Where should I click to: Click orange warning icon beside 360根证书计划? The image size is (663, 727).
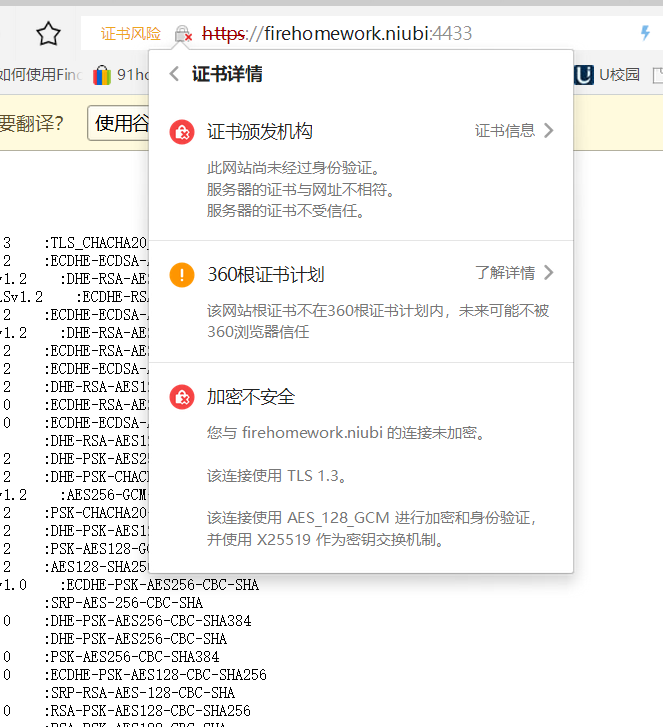click(182, 274)
